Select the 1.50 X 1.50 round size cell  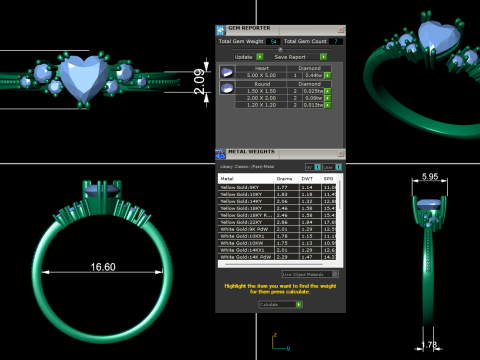coord(261,91)
